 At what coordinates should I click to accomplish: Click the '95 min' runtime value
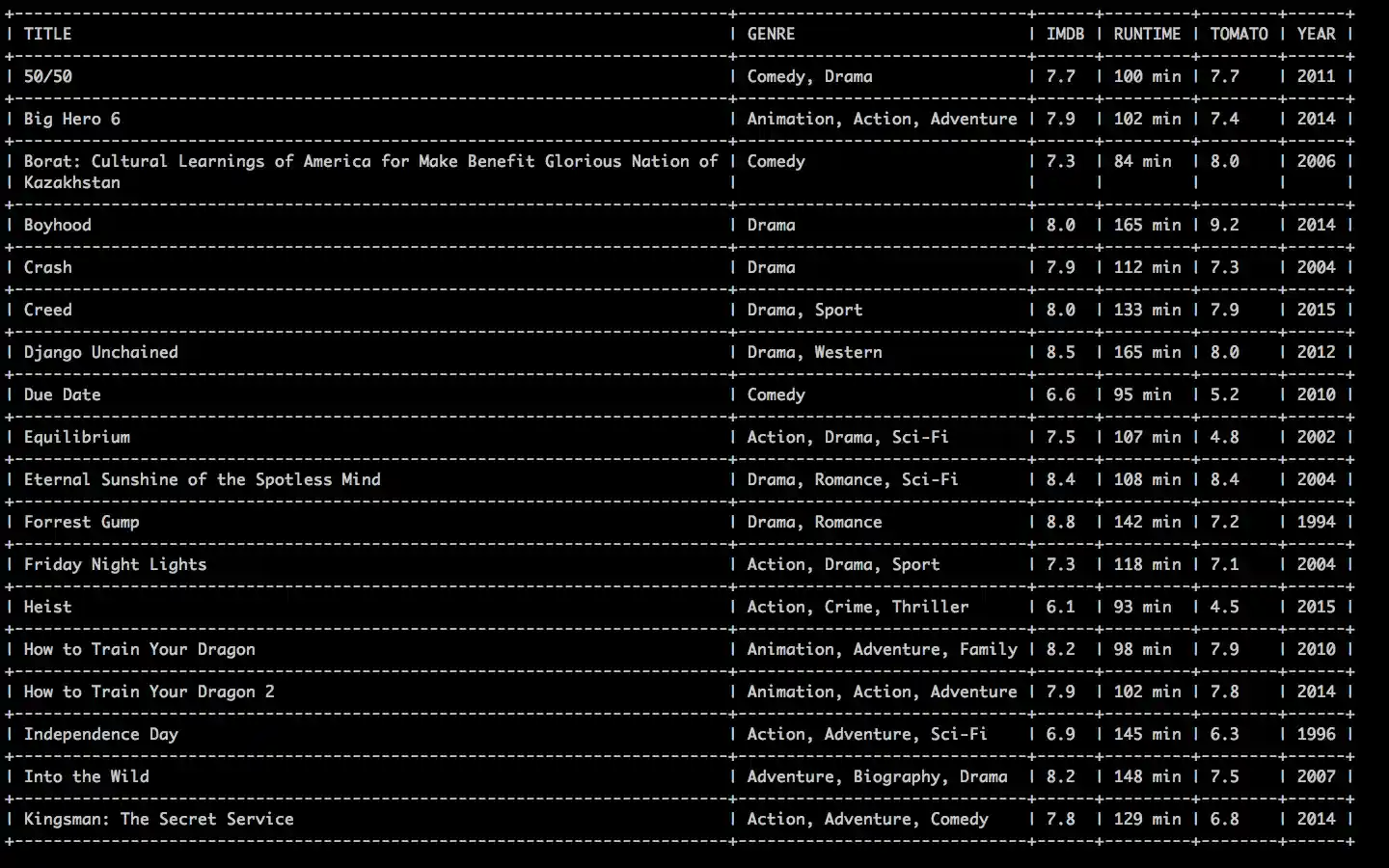pyautogui.click(x=1142, y=394)
